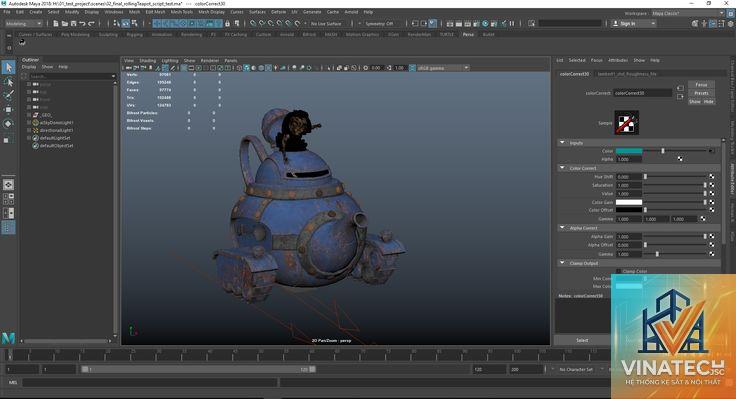Open the Modeling Toolkit icon at top right

[695, 23]
